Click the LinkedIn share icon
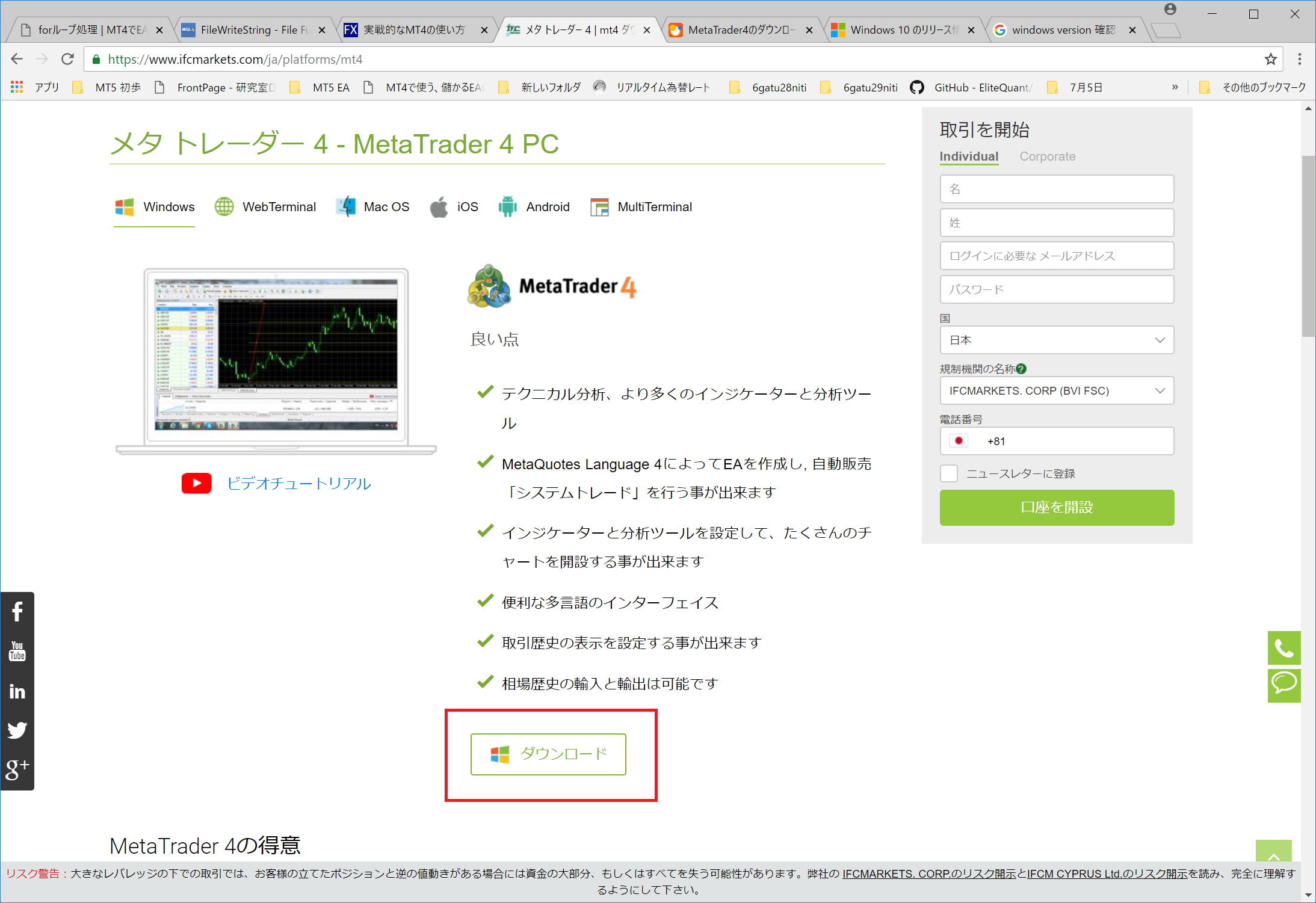1316x903 pixels. tap(17, 691)
